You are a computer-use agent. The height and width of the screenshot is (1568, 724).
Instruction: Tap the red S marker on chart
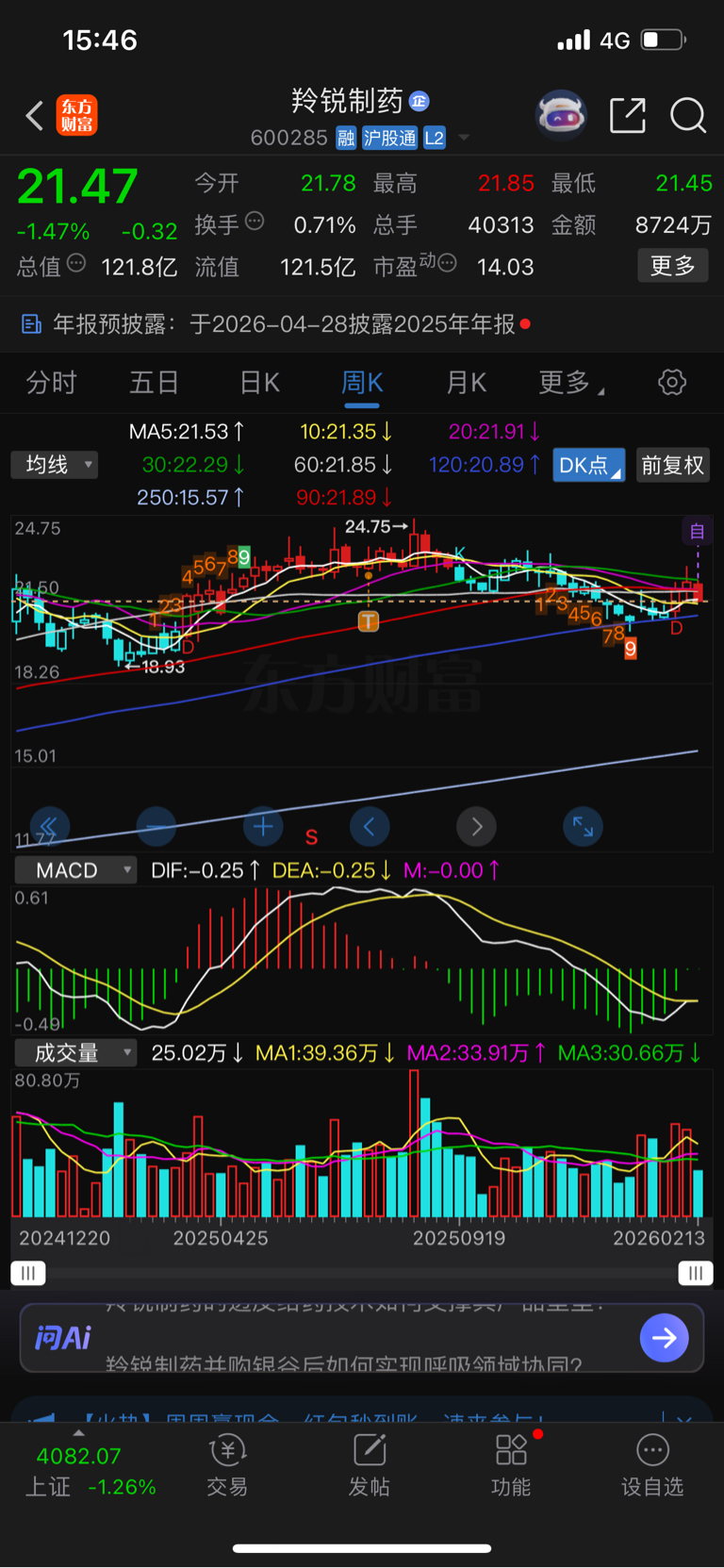coord(311,836)
